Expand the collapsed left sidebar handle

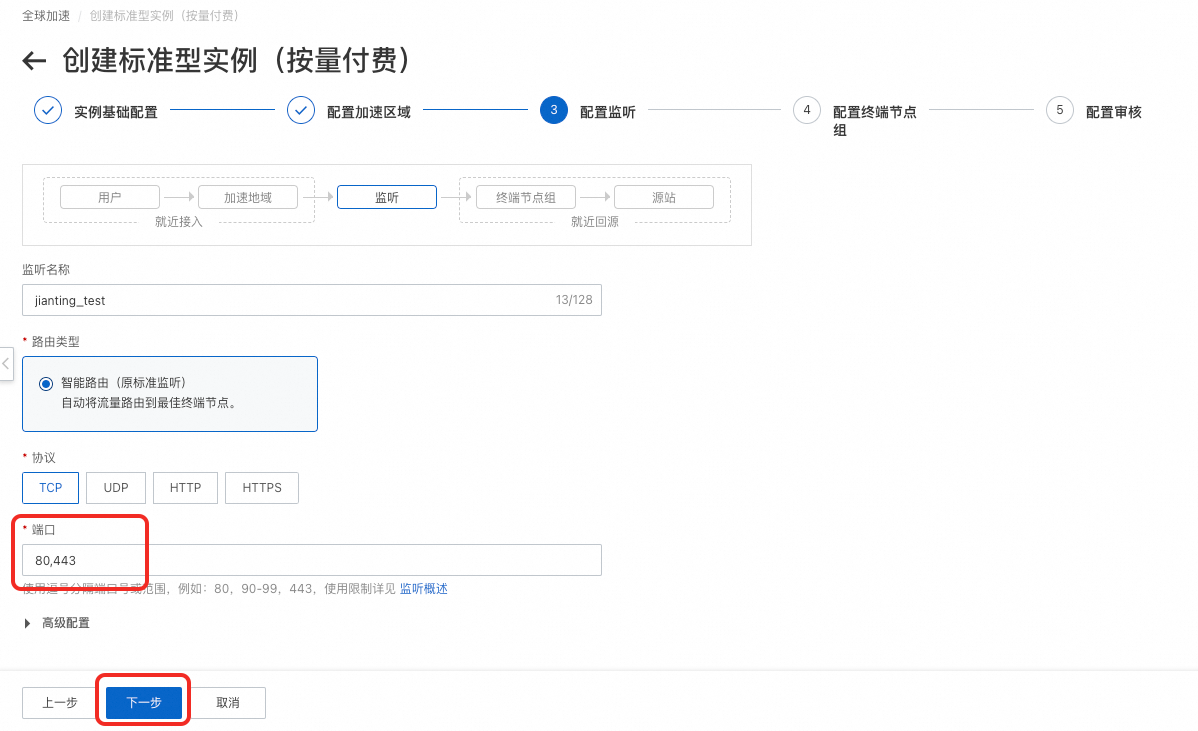pyautogui.click(x=6, y=364)
